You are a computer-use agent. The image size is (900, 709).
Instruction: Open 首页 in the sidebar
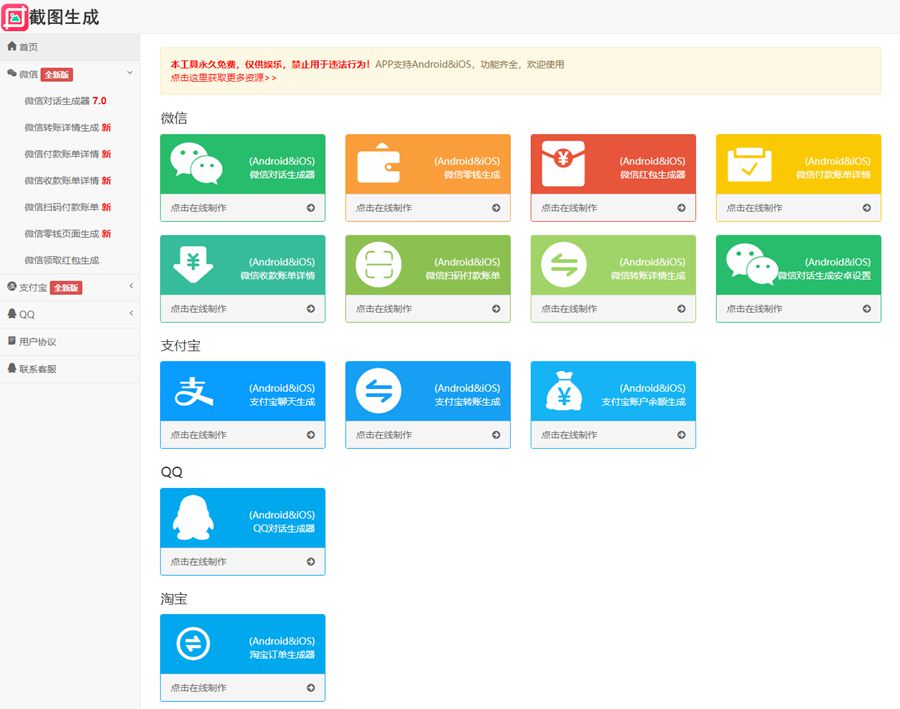[x=28, y=47]
